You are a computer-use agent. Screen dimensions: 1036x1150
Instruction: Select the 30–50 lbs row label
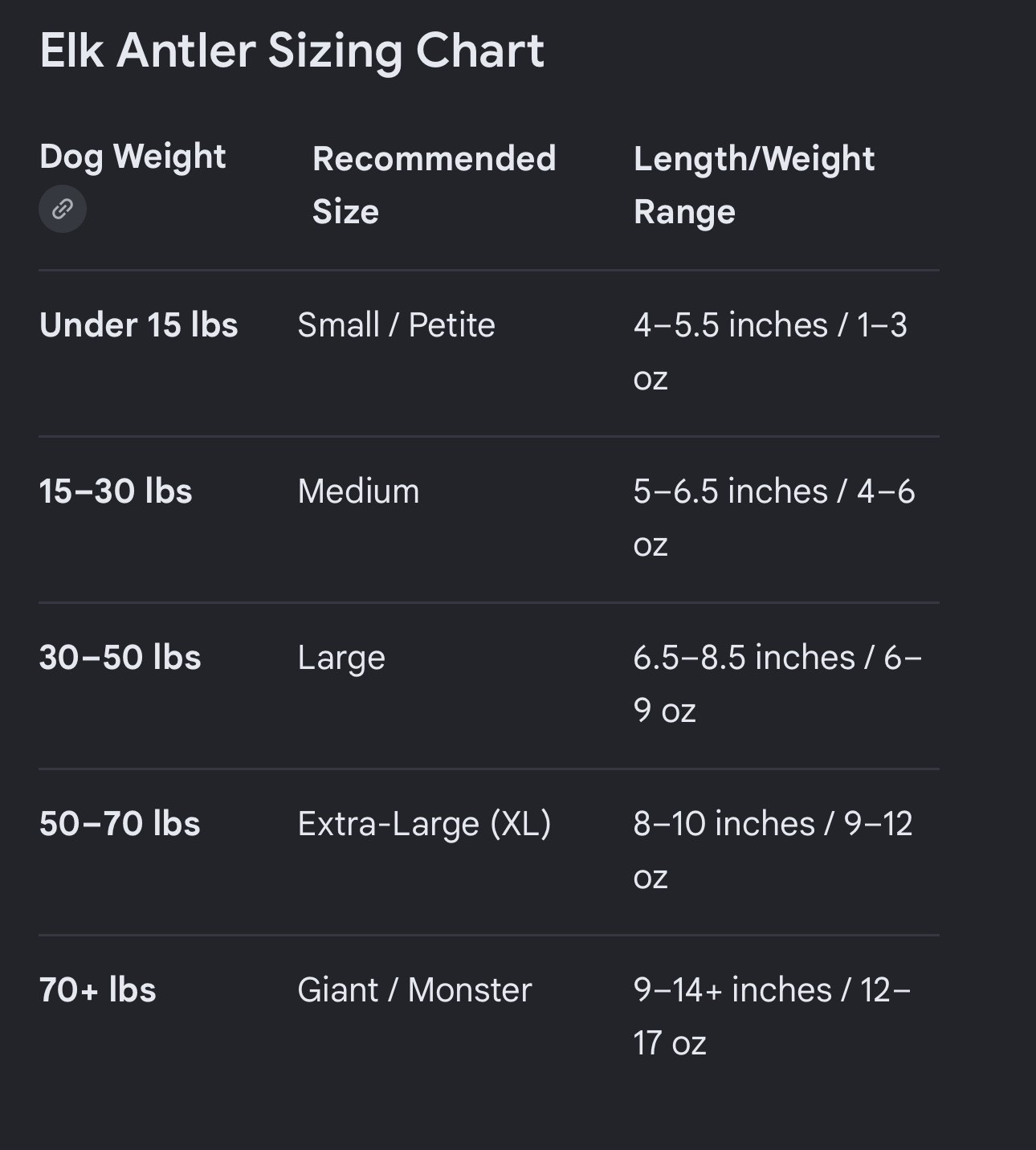120,658
